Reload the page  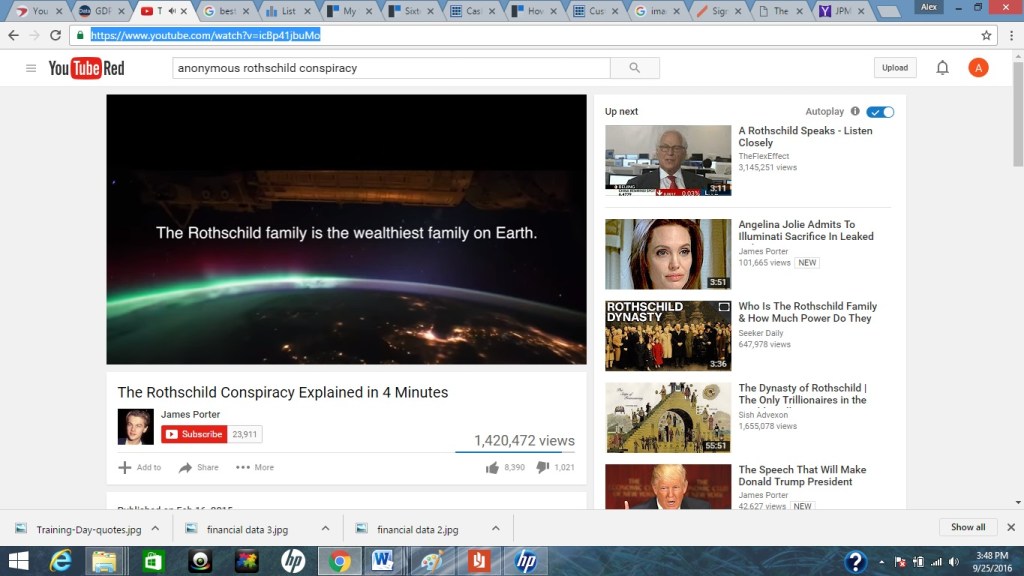tap(56, 35)
